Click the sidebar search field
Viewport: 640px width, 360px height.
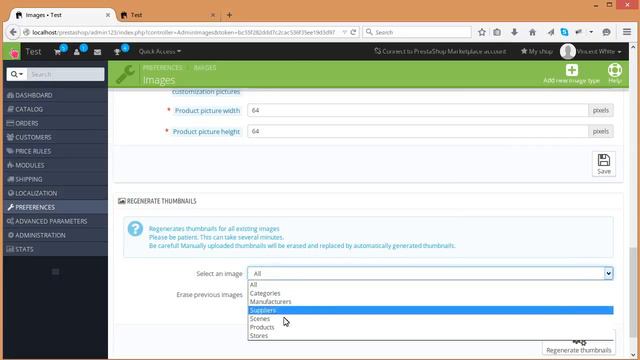pos(65,74)
